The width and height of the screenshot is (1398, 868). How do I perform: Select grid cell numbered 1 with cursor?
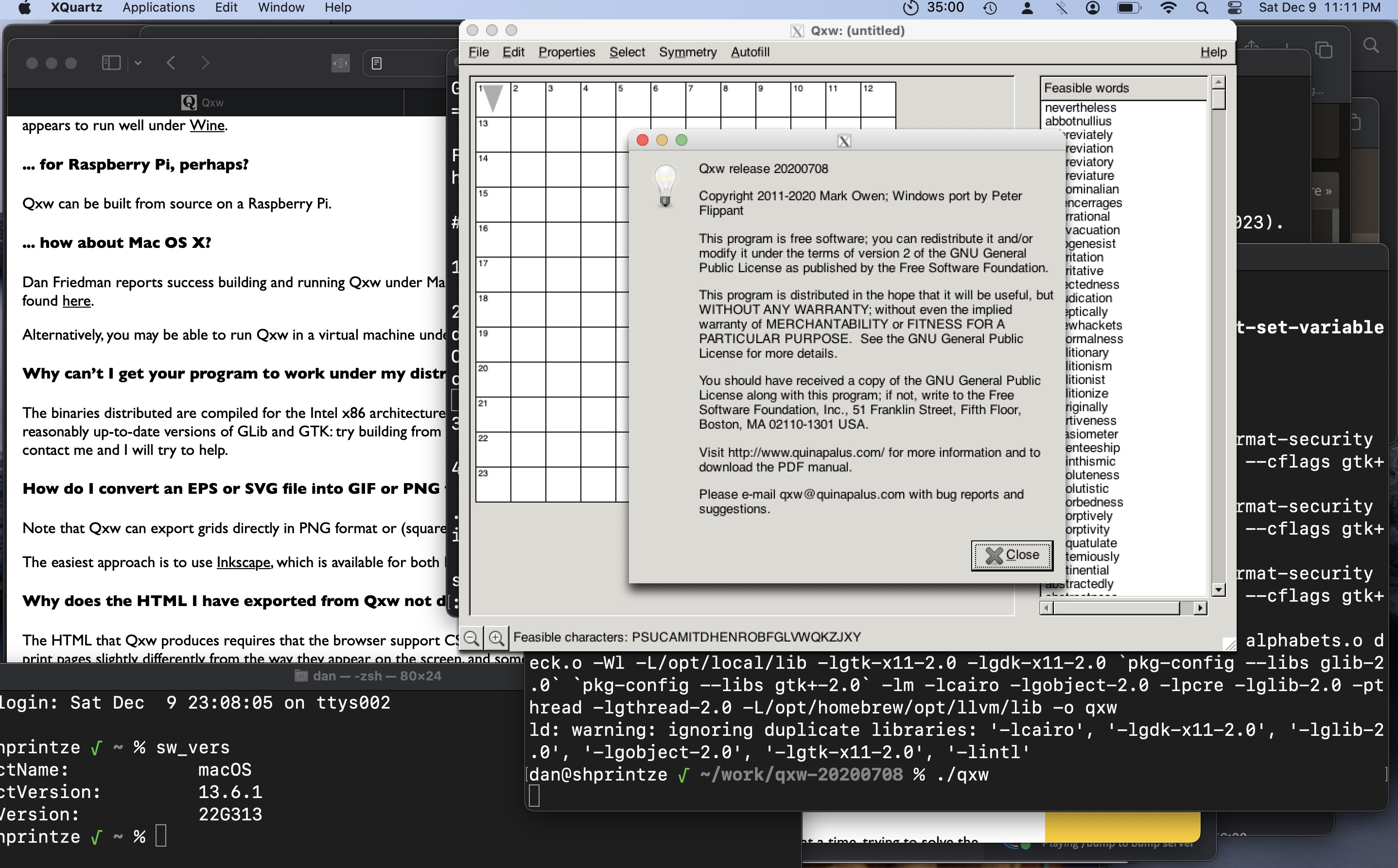492,100
